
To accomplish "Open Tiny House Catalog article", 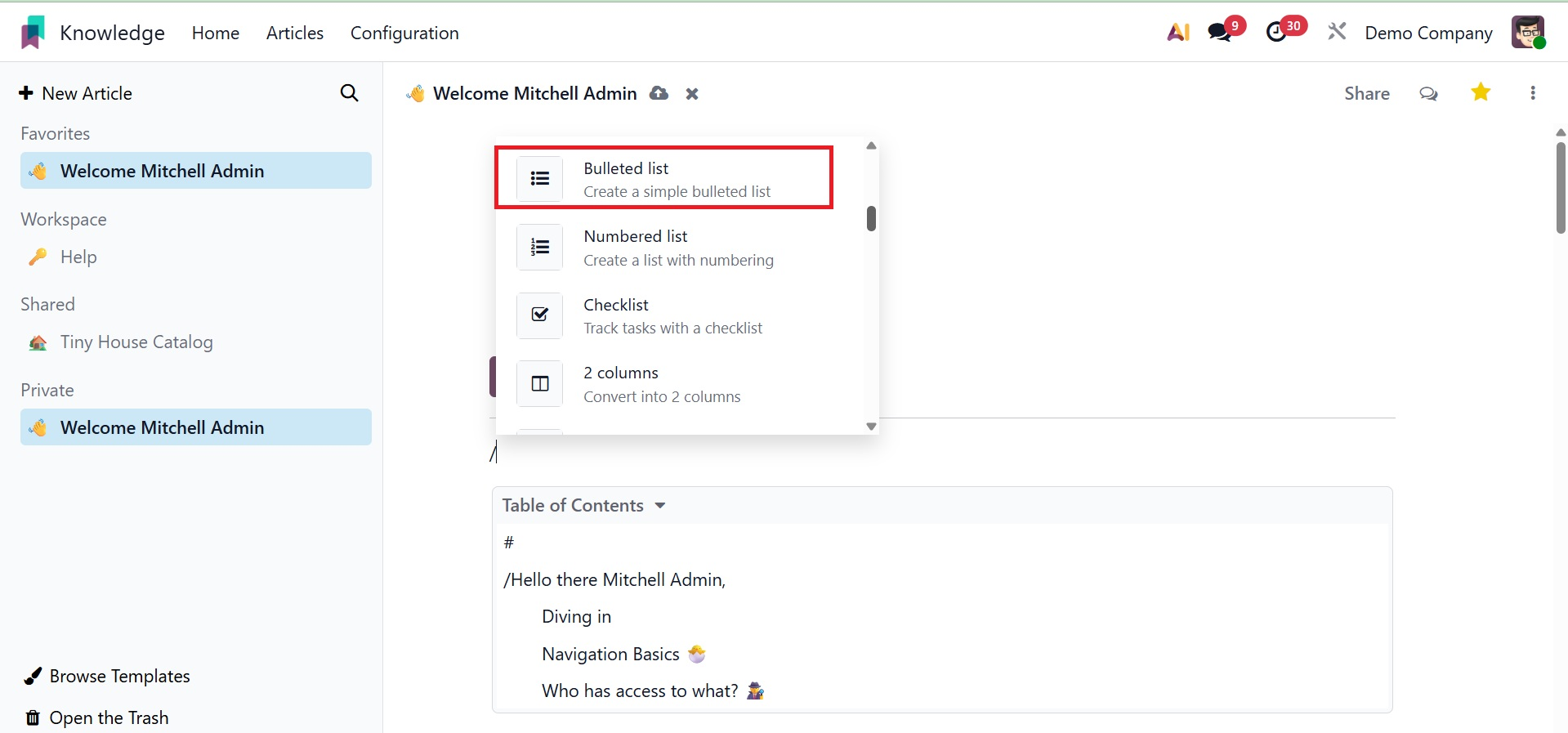I will pos(136,342).
